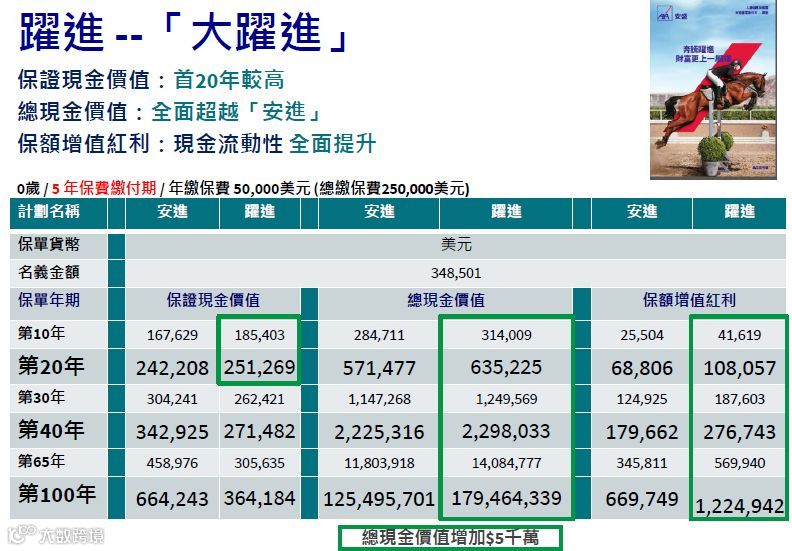Click cell value 276,743
Image resolution: width=792 pixels, height=551 pixels.
click(739, 432)
